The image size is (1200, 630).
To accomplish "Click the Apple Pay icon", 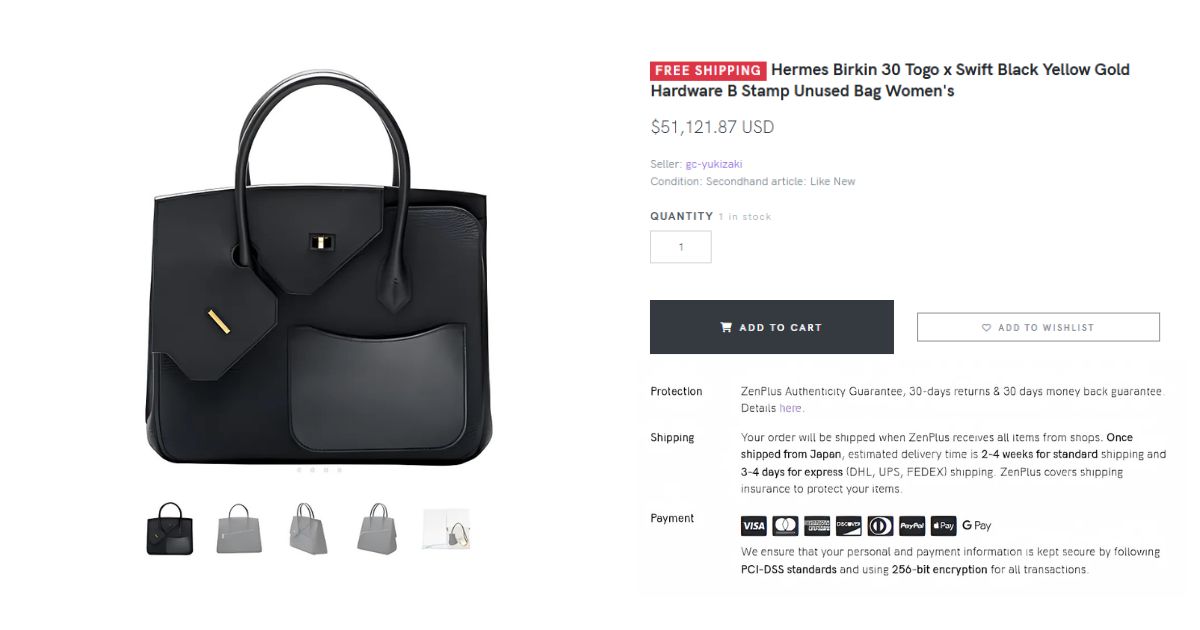I will click(944, 526).
